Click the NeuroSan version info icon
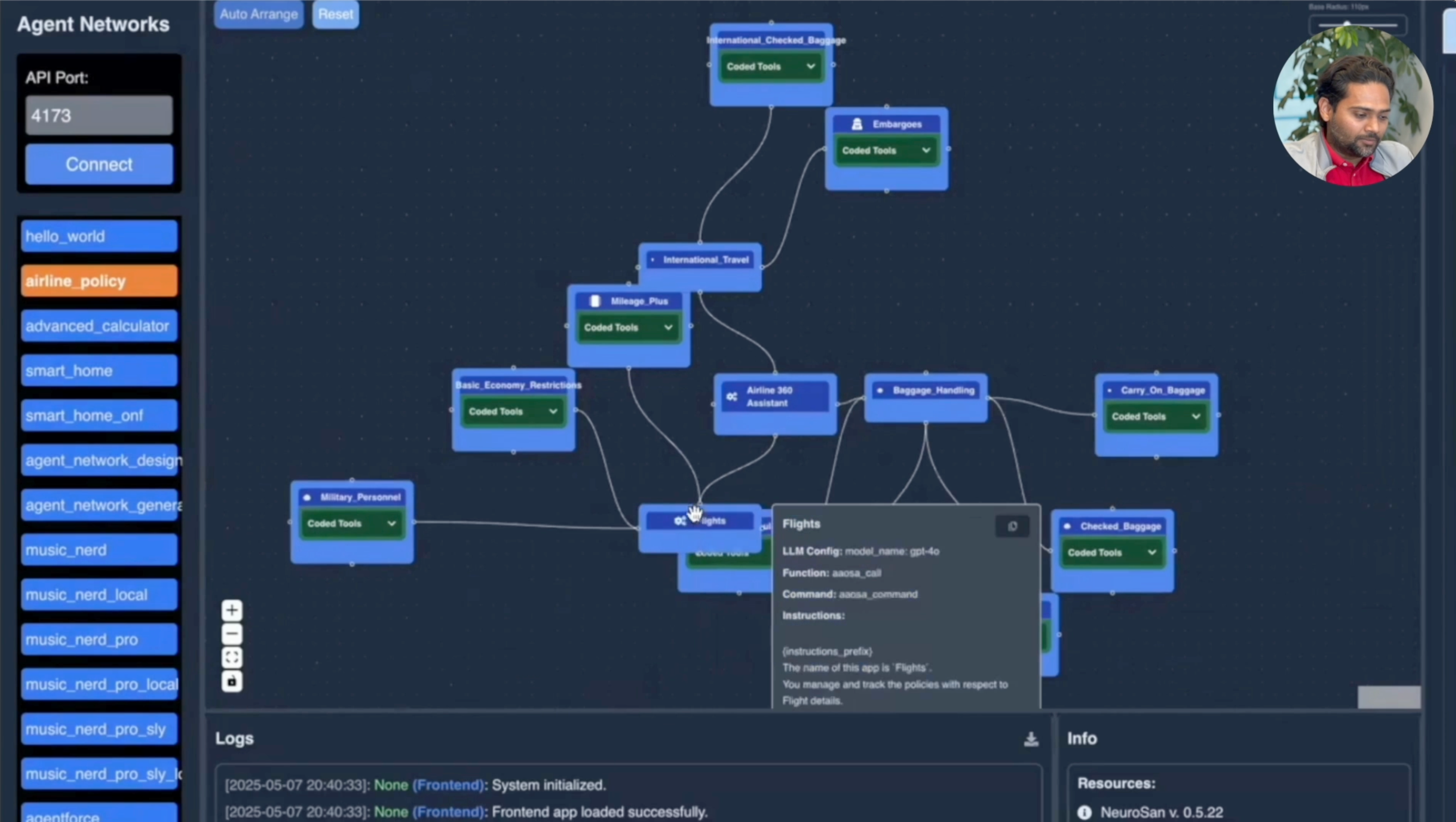The image size is (1456, 822). click(1084, 812)
